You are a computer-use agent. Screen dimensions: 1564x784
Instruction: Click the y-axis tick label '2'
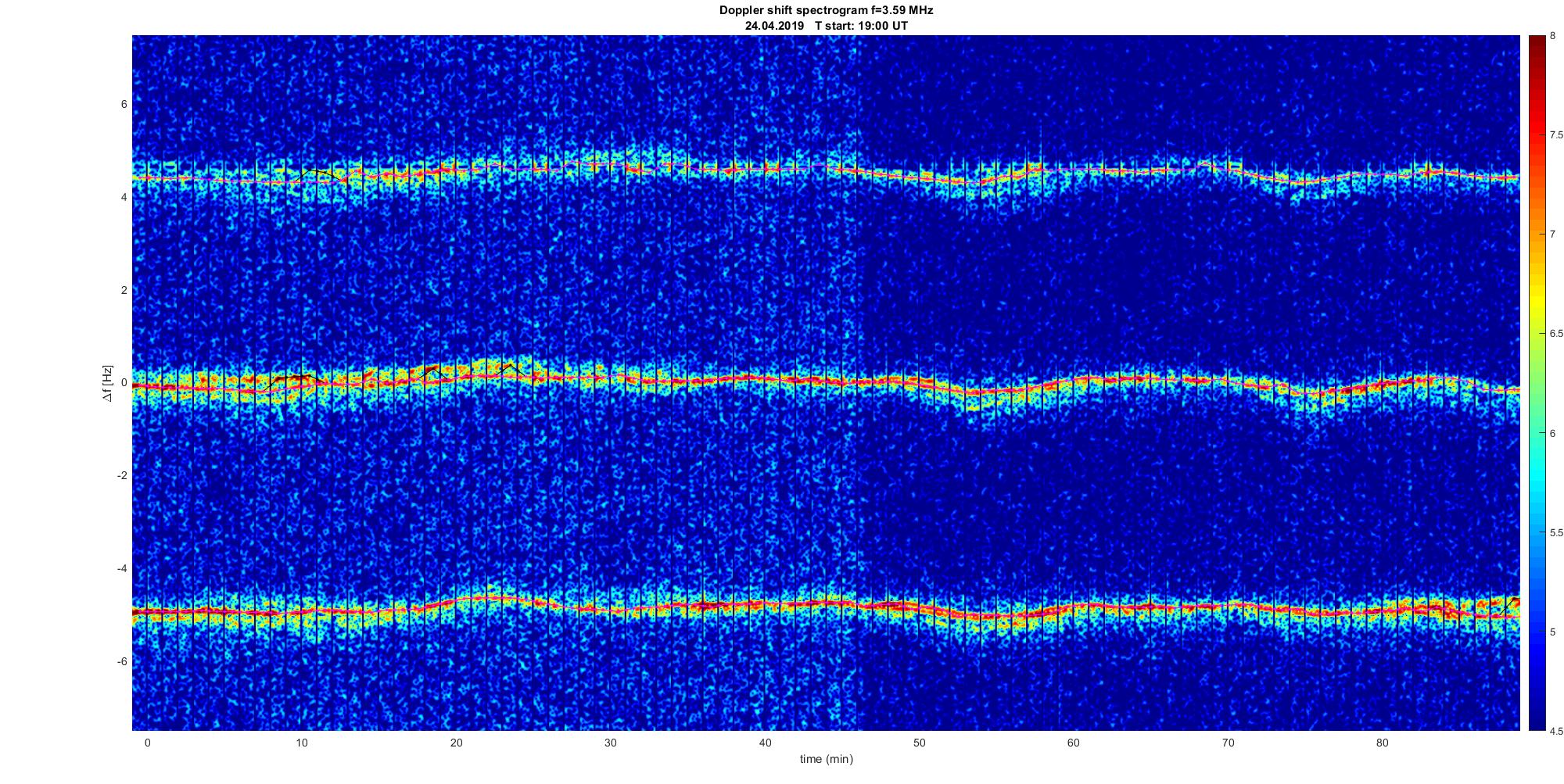click(124, 290)
